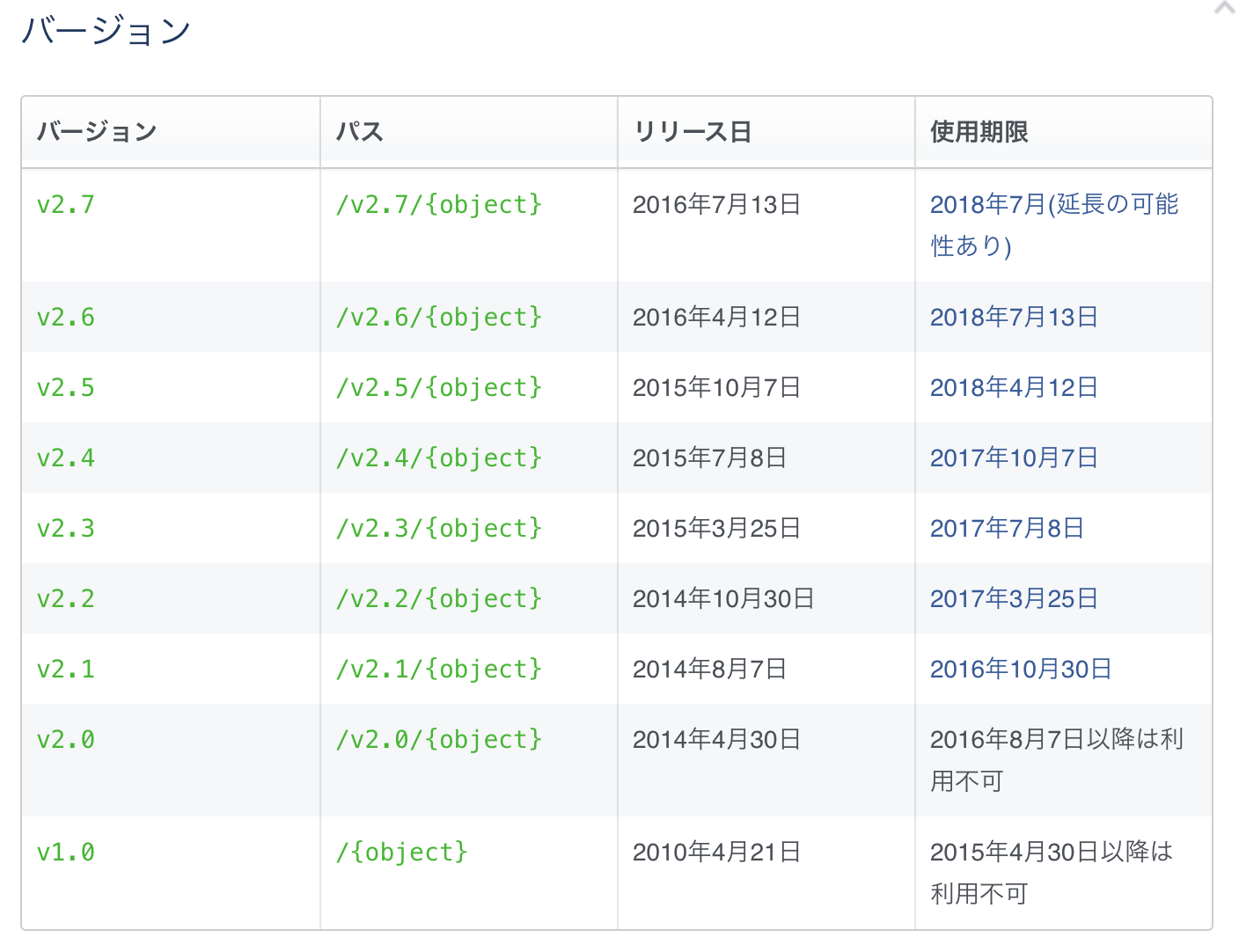The image size is (1239, 952).
Task: Open the 2017年7月8日 expiry date link
Action: click(x=1007, y=529)
